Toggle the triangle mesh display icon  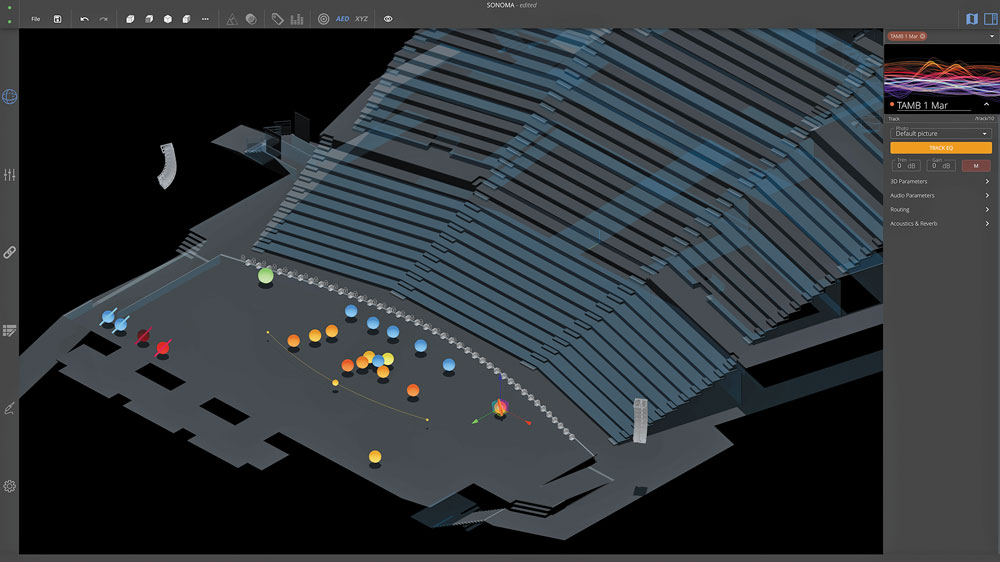pyautogui.click(x=232, y=19)
